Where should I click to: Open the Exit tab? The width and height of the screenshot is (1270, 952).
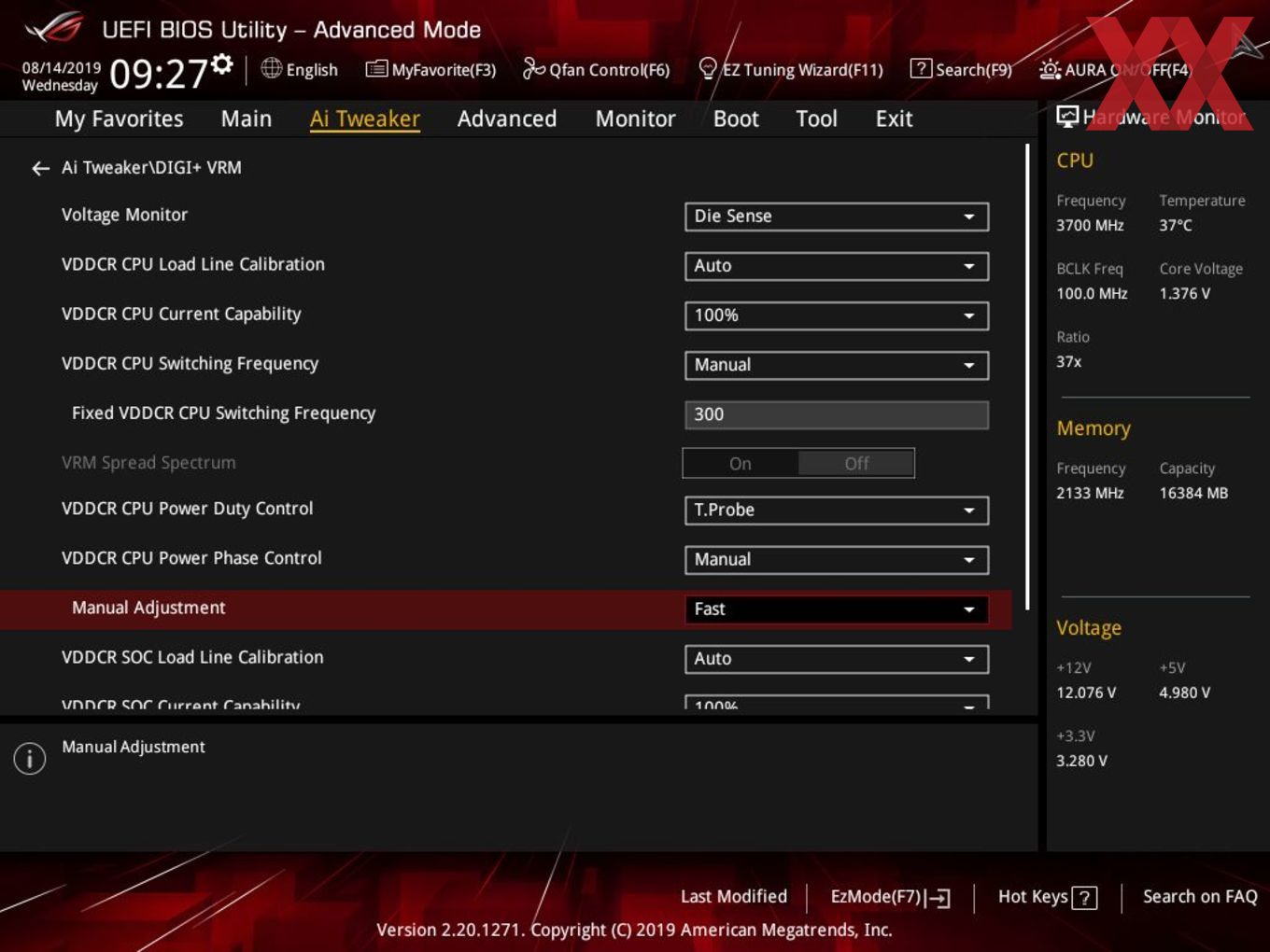(894, 119)
